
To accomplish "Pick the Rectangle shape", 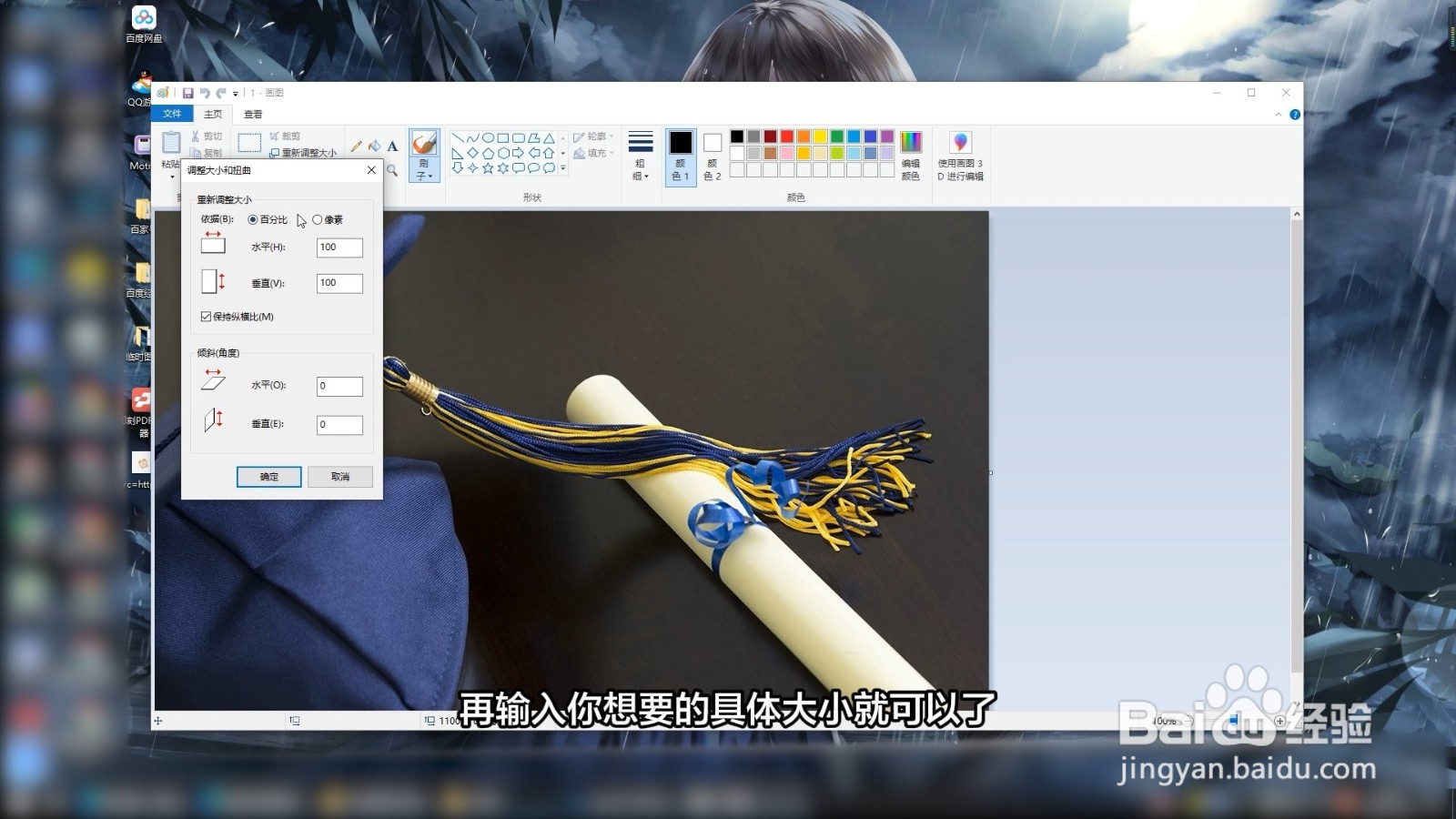I will tap(502, 138).
